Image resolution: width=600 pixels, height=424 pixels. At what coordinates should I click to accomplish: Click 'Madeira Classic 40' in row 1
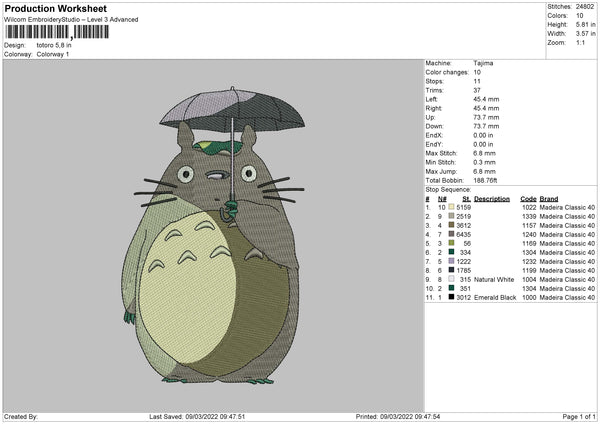567,207
